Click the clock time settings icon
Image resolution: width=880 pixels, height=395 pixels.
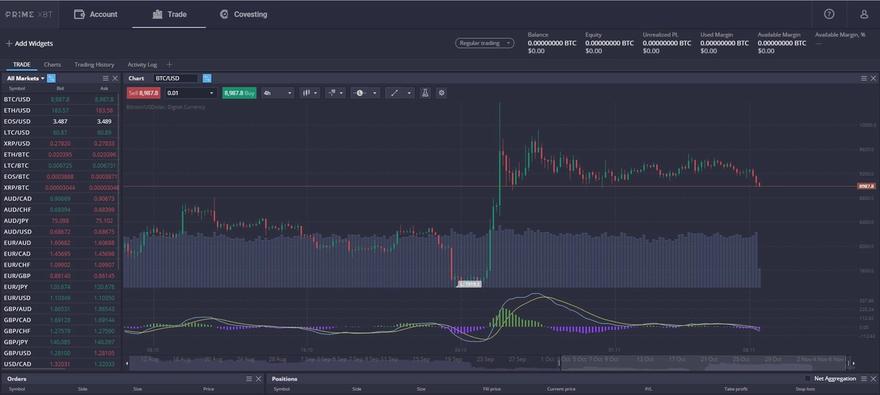coord(359,93)
